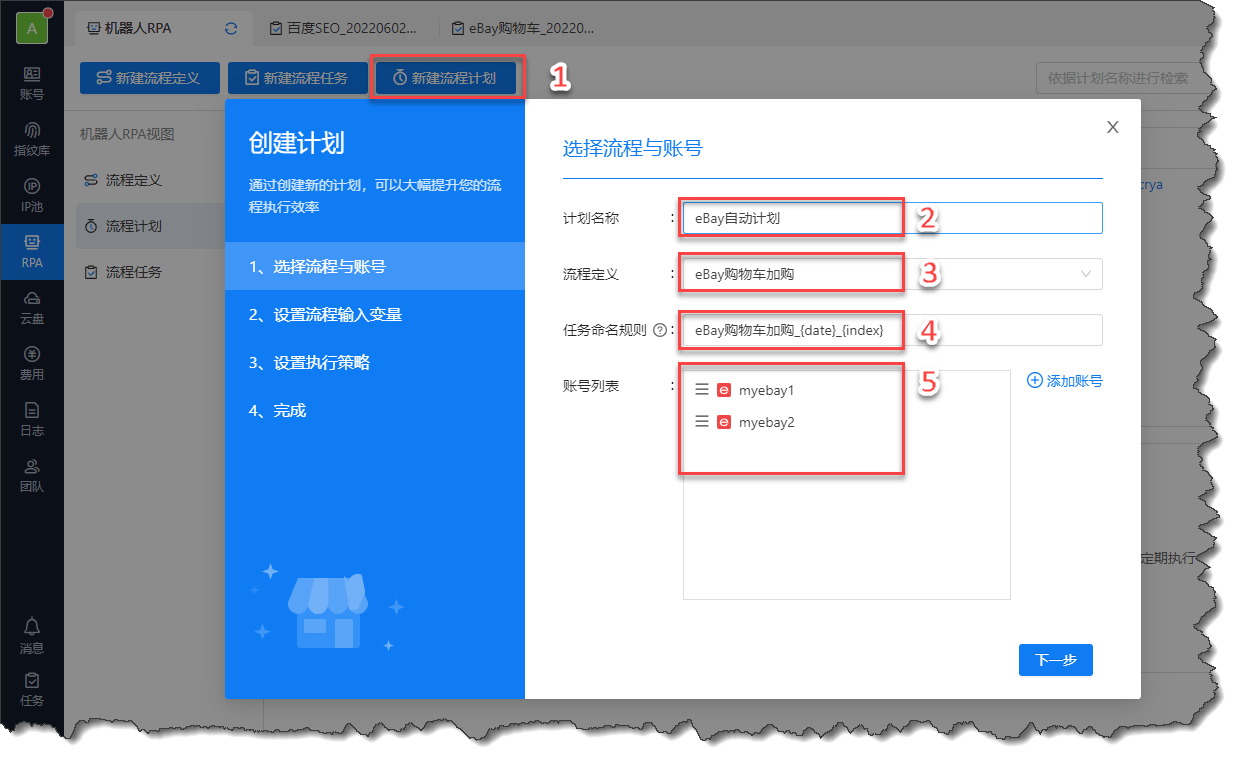Image resolution: width=1240 pixels, height=763 pixels.
Task: Focus the 计划名称 input field
Action: coord(893,218)
